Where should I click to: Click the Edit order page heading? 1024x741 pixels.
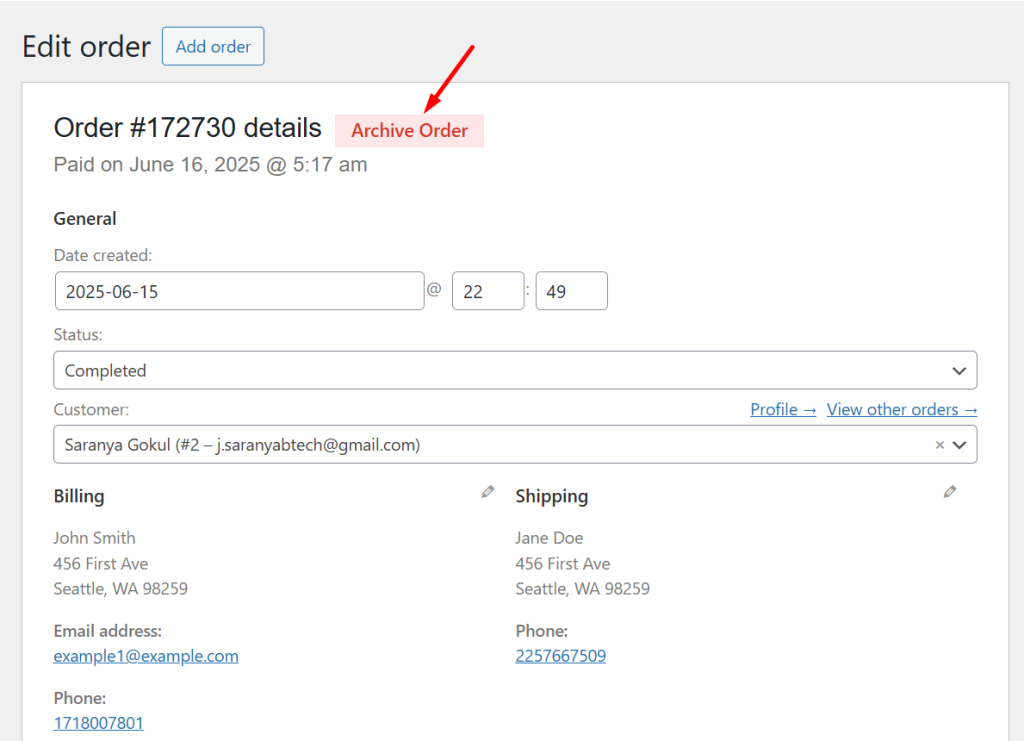pos(86,46)
